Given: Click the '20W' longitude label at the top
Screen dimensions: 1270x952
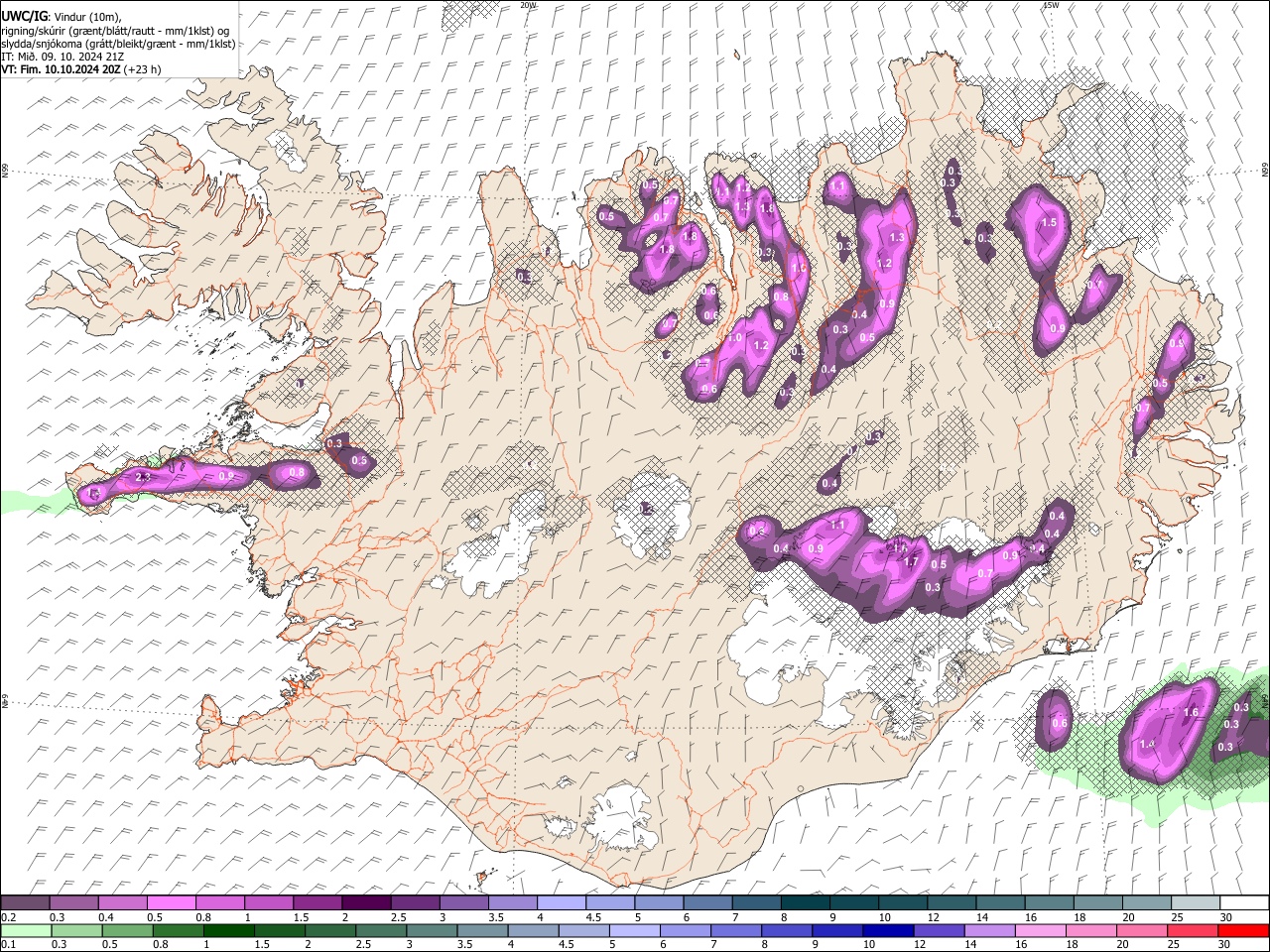Looking at the screenshot, I should [528, 5].
